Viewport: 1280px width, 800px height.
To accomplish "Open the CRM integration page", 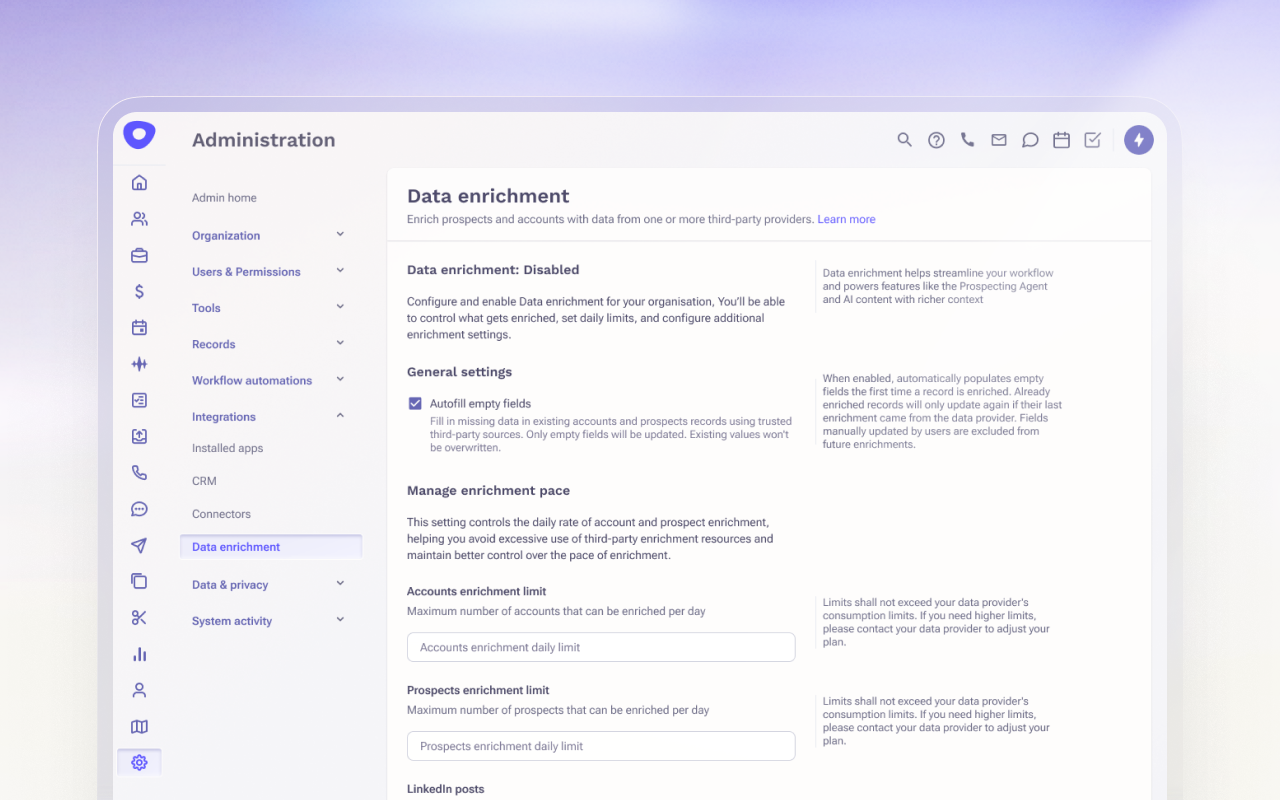I will (x=204, y=481).
